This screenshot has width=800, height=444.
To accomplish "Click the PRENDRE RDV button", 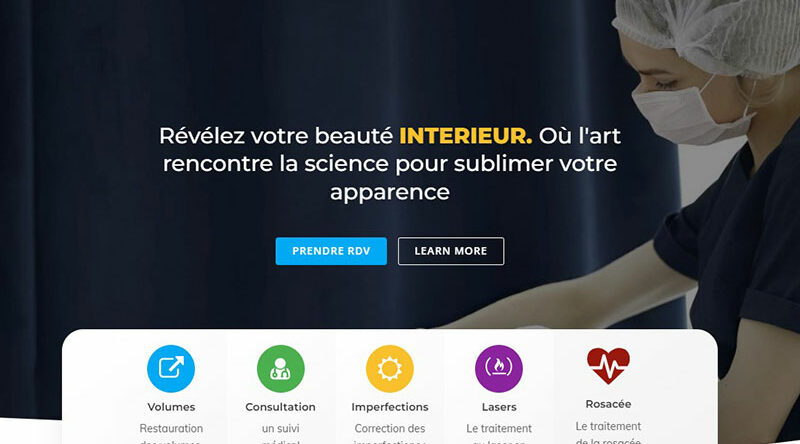I will pos(331,251).
